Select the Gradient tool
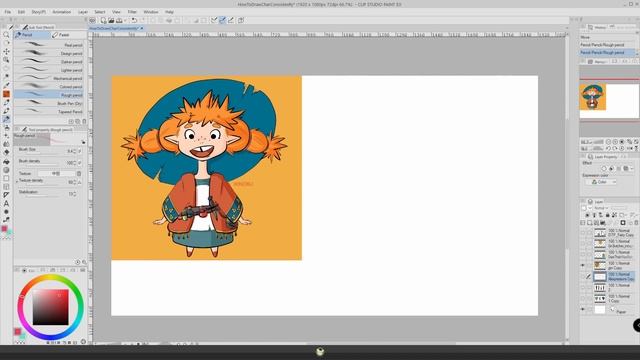The height and width of the screenshot is (360, 640). click(x=6, y=170)
